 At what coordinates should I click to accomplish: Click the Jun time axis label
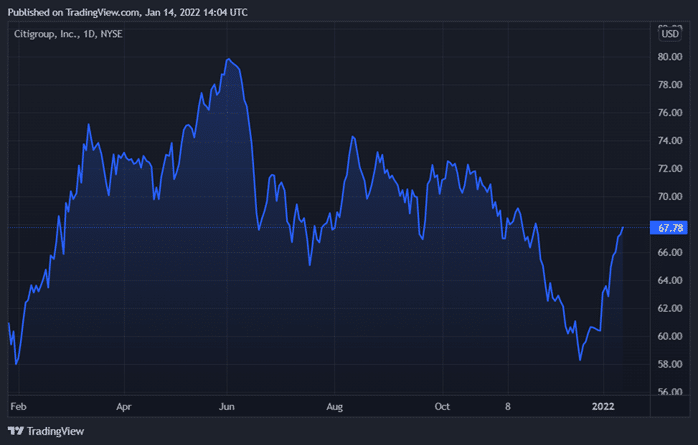click(227, 406)
